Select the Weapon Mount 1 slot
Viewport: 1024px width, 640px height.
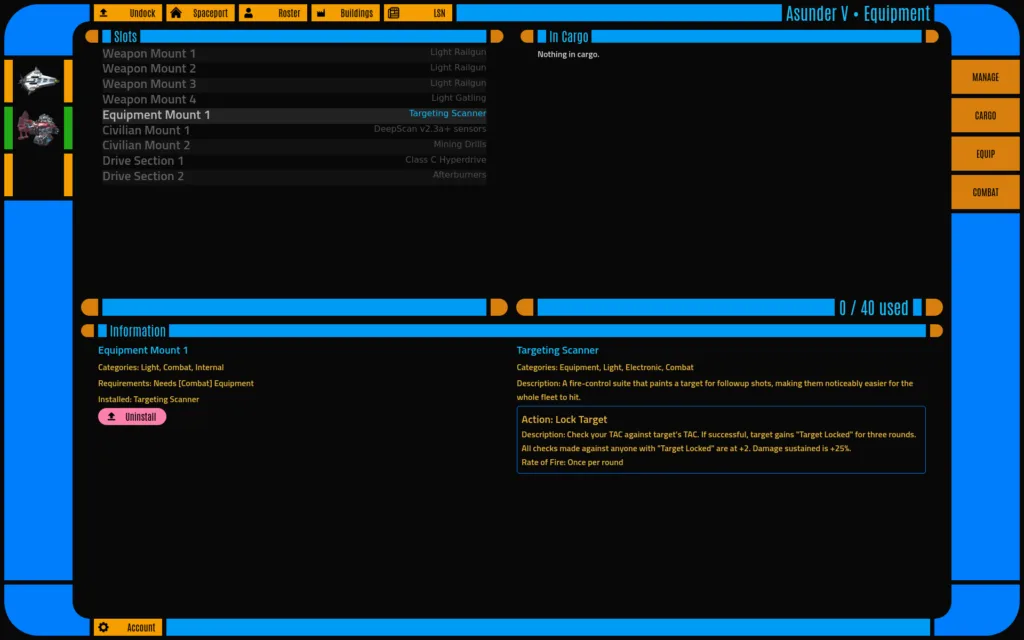(294, 54)
